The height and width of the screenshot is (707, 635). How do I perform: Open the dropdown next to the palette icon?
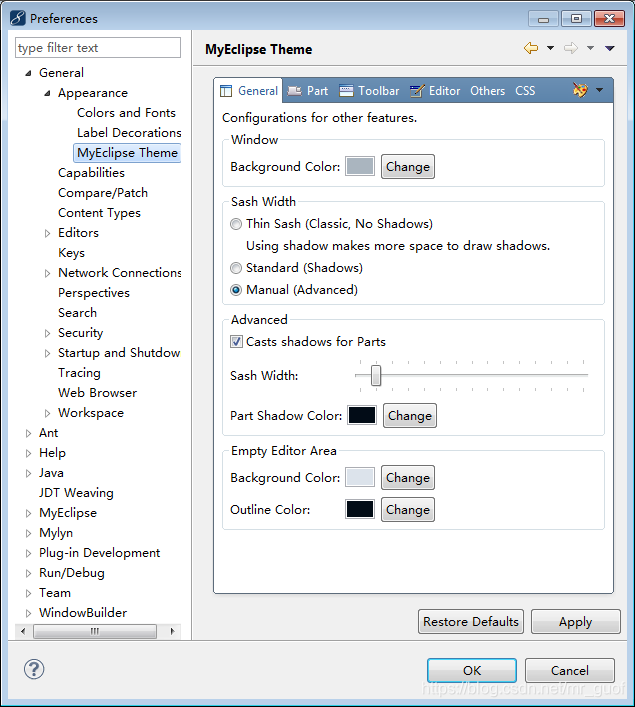coord(599,90)
